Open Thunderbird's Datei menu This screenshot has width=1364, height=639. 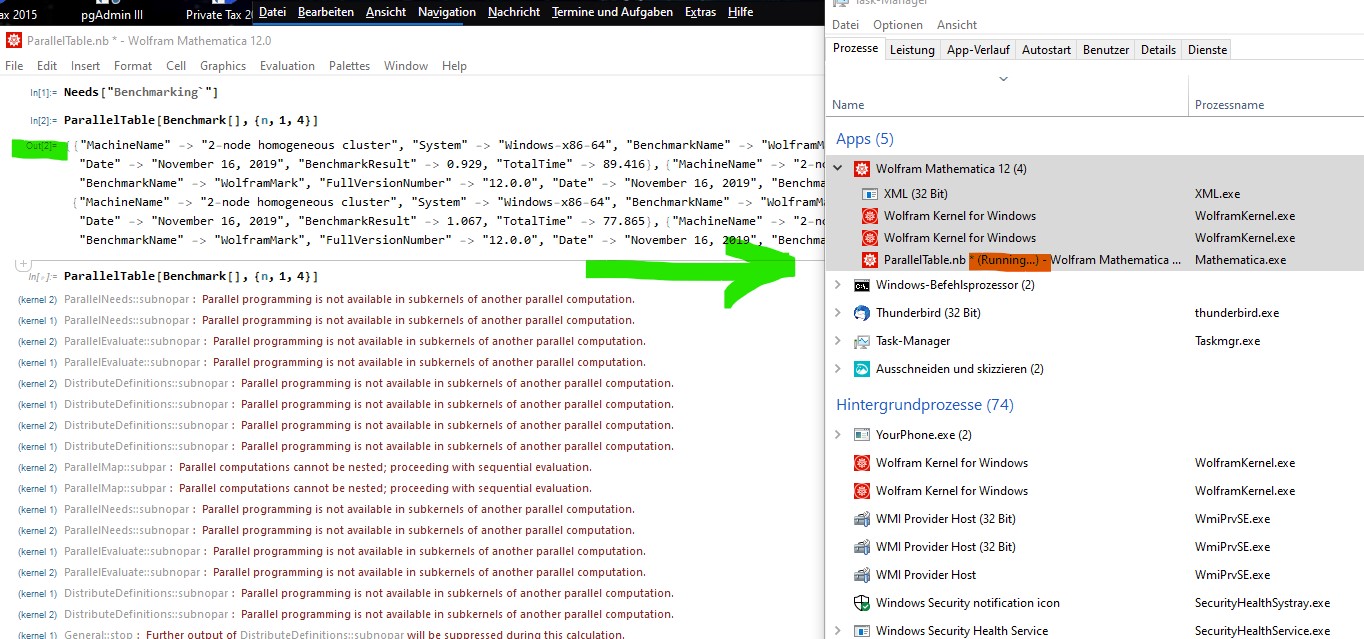tap(272, 12)
